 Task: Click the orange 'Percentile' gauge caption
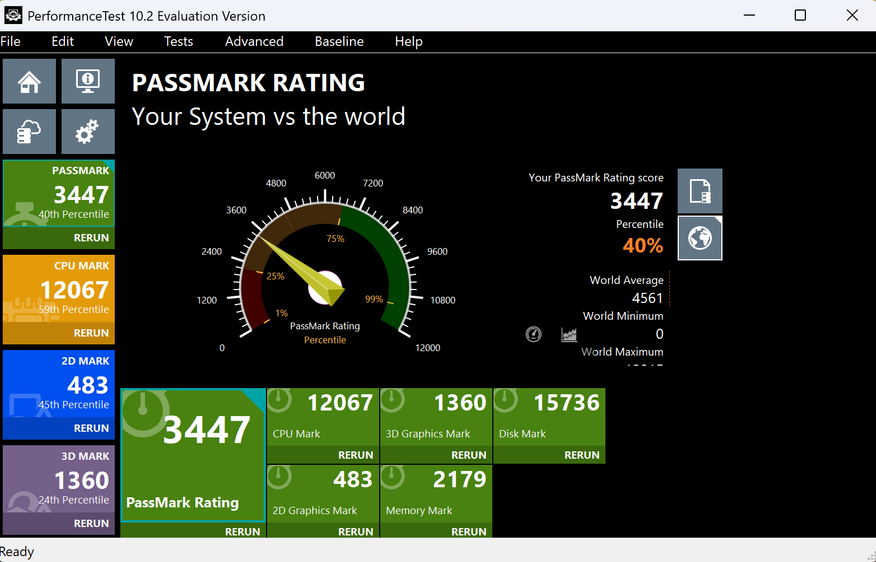click(325, 340)
